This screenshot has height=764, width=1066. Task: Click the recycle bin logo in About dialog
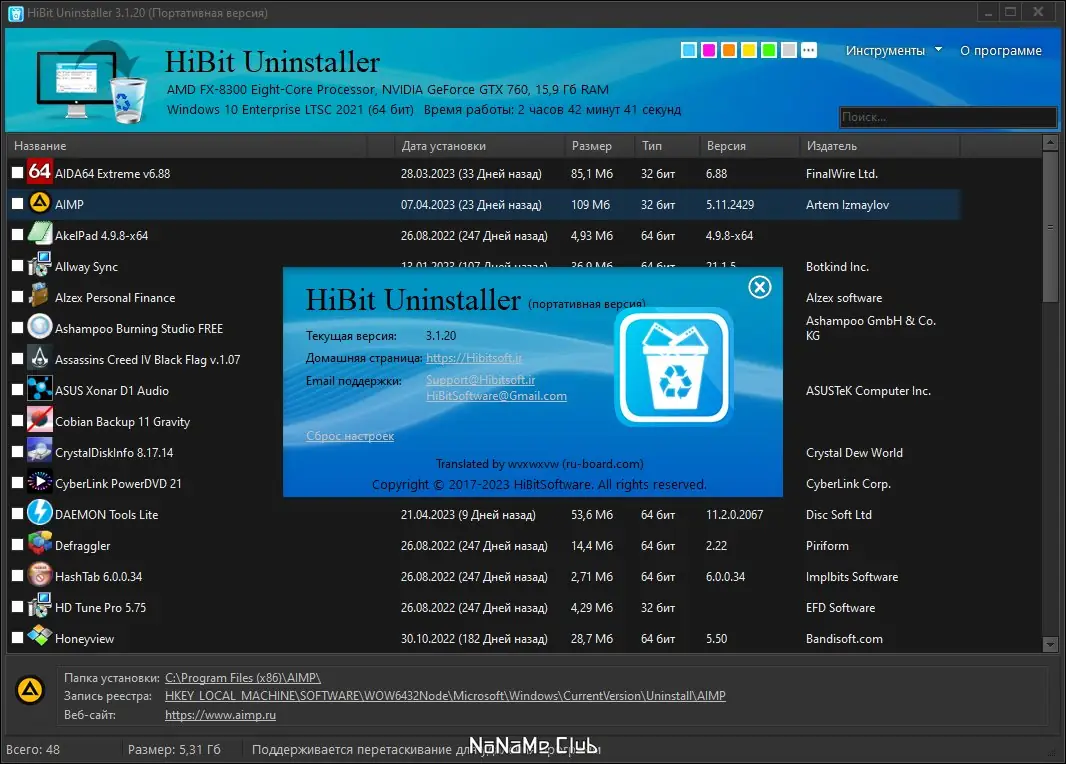point(674,368)
